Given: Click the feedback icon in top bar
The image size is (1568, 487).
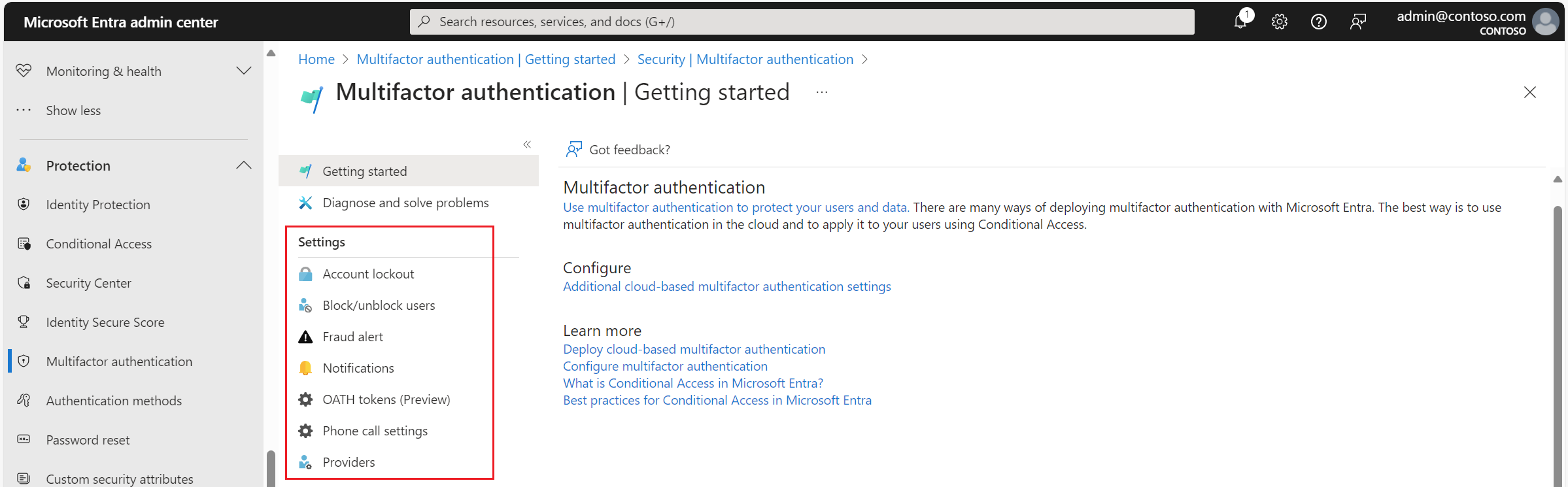Looking at the screenshot, I should tap(1358, 22).
